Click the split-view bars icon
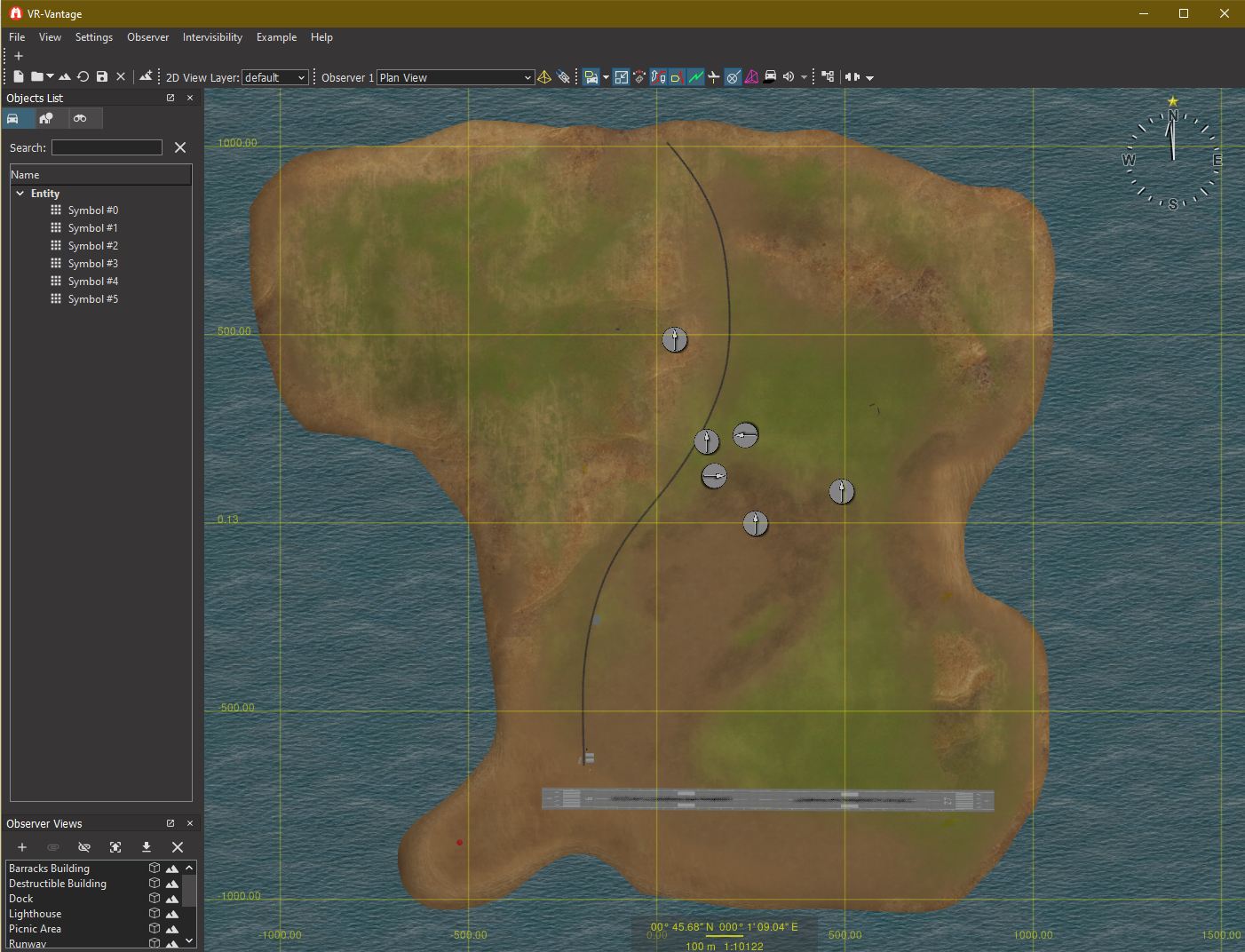This screenshot has height=952, width=1245. point(852,77)
